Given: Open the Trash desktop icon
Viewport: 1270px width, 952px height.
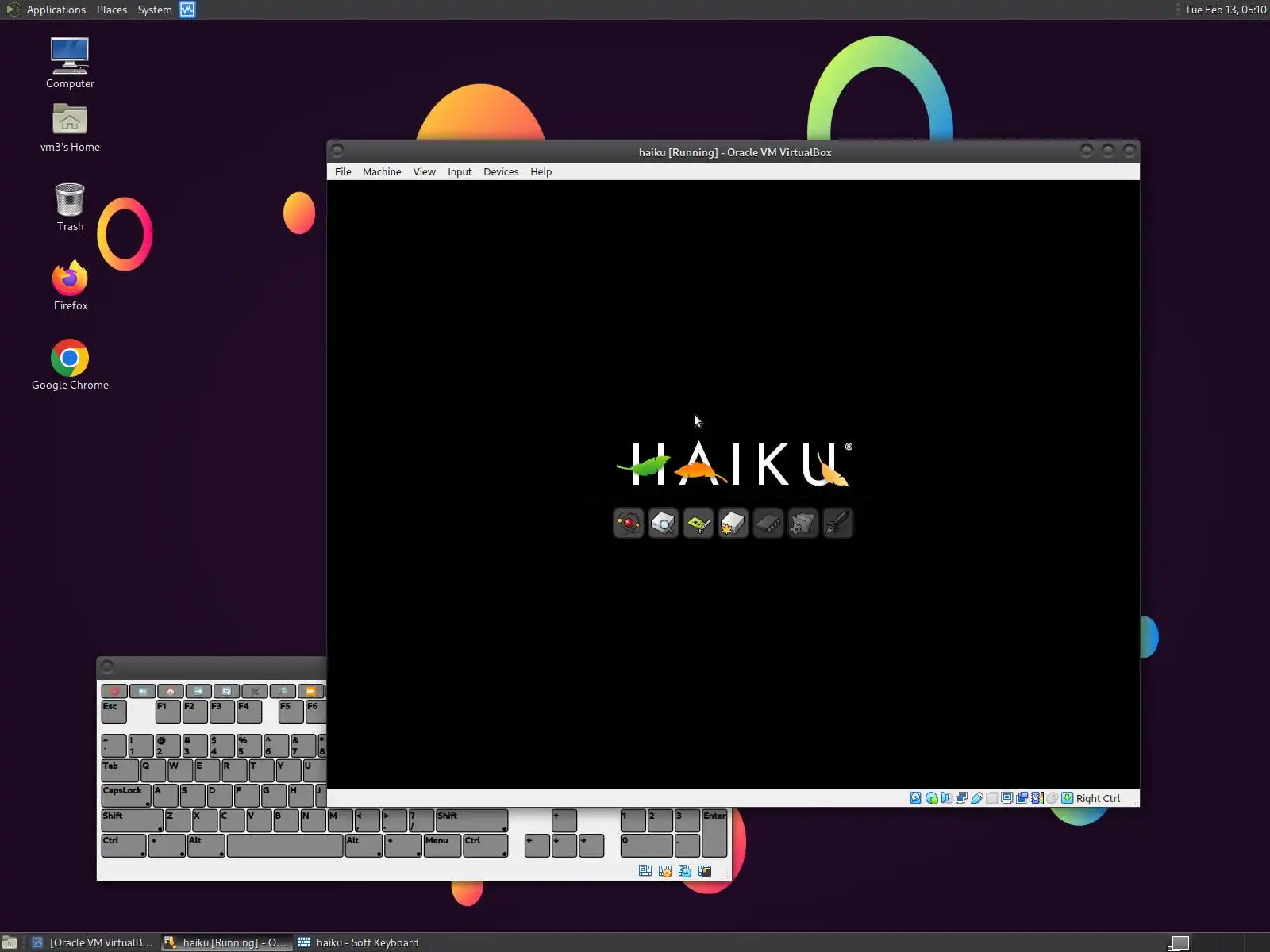Looking at the screenshot, I should coord(70,207).
